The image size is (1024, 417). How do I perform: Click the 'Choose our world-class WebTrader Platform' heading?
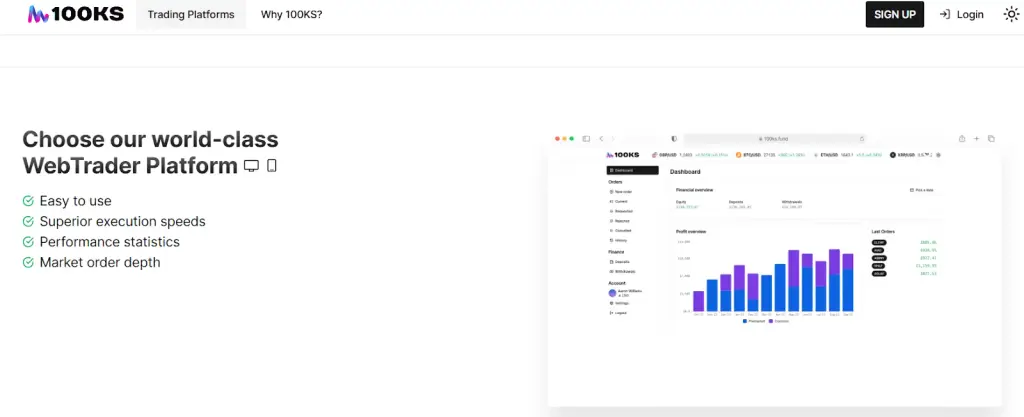pyautogui.click(x=150, y=153)
